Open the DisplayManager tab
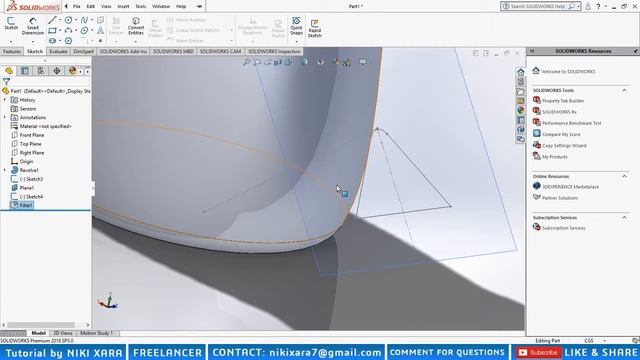The height and width of the screenshot is (360, 640). point(73,71)
